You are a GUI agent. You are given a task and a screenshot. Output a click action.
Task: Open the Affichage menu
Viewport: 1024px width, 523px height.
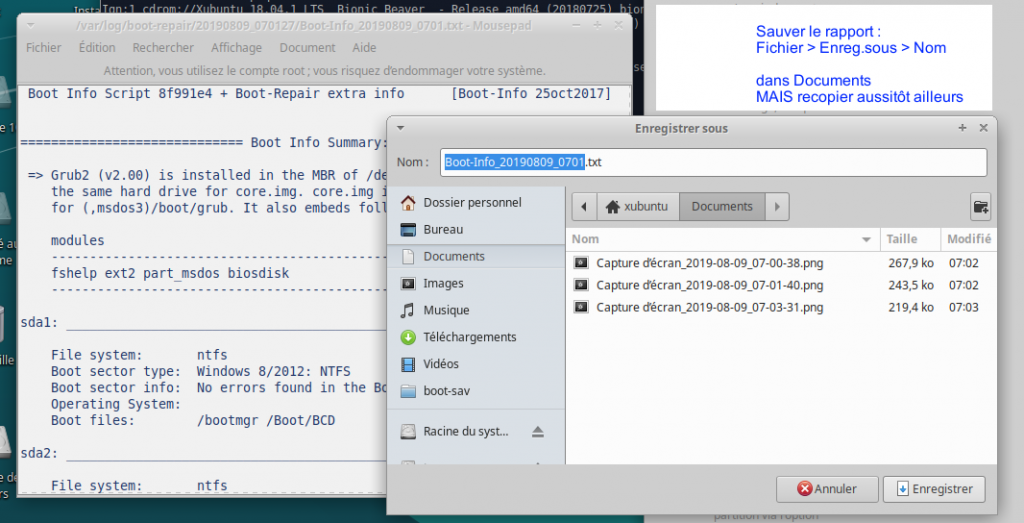tap(236, 47)
